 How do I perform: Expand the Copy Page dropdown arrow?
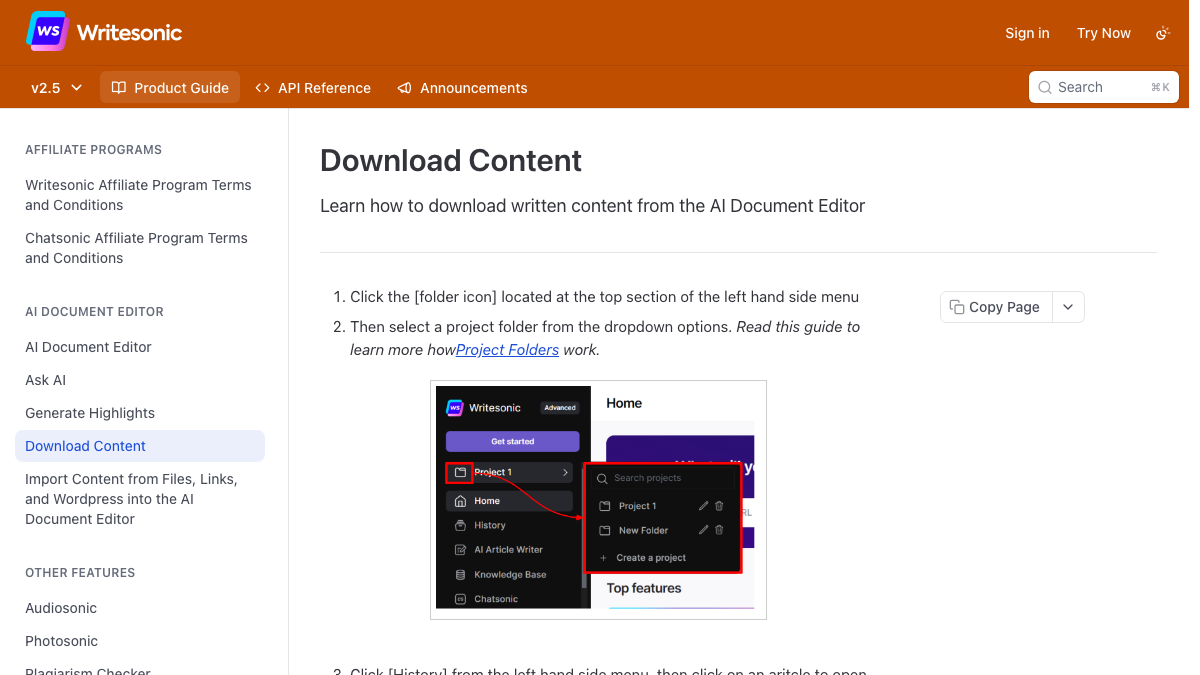[x=1068, y=307]
